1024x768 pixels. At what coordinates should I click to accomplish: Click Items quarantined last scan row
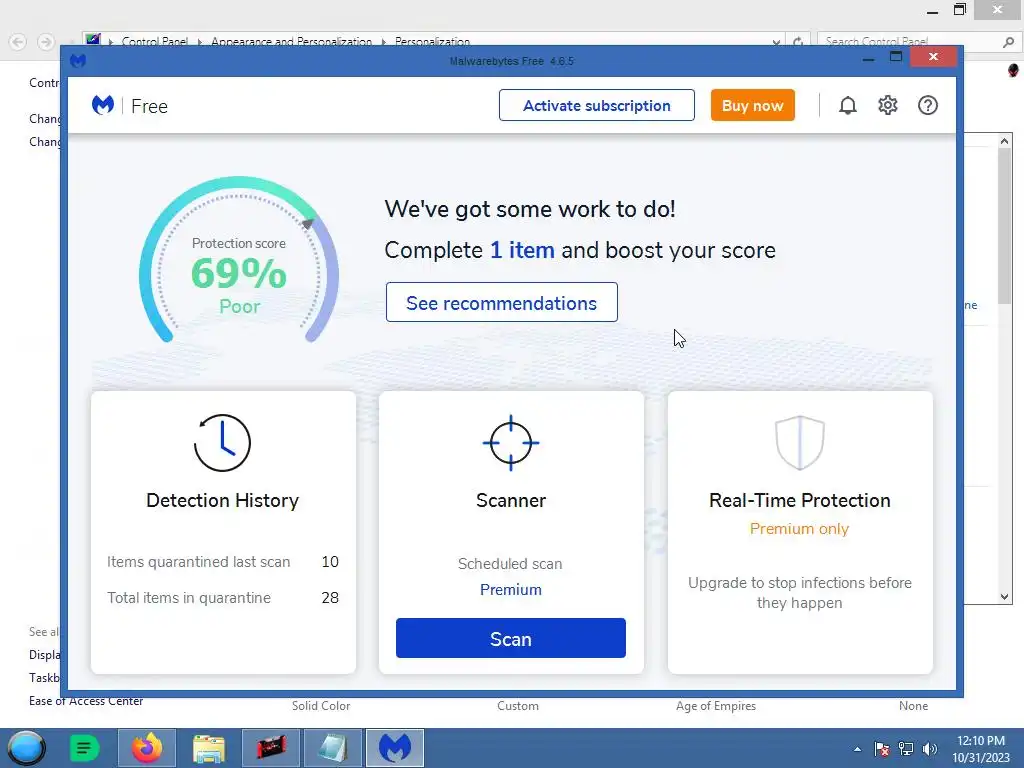pos(223,562)
